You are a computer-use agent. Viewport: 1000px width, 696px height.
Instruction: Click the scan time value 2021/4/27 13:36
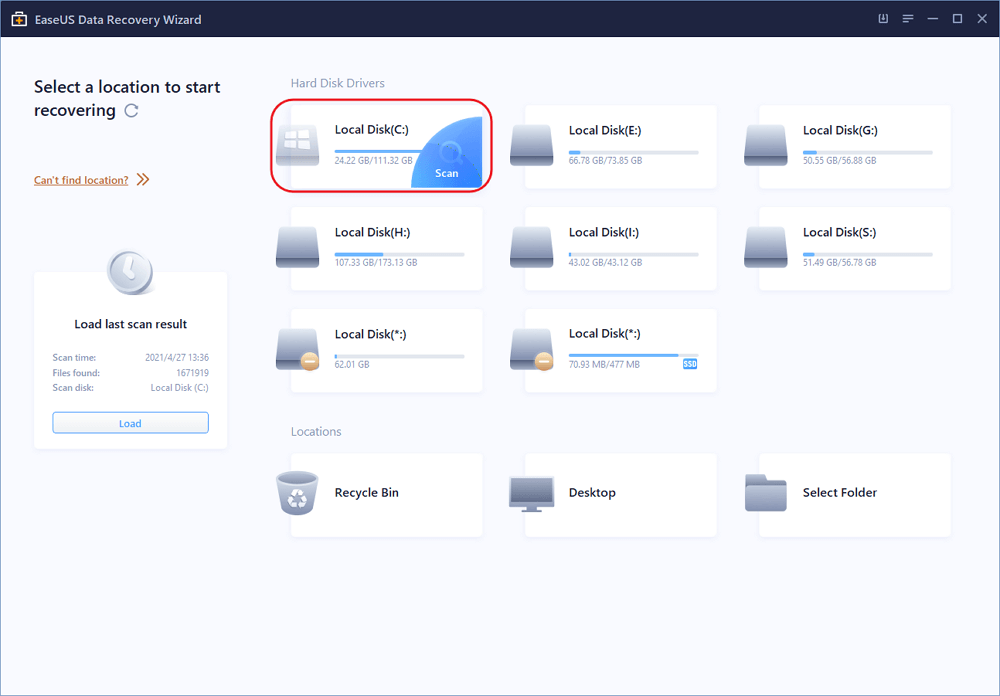(177, 357)
